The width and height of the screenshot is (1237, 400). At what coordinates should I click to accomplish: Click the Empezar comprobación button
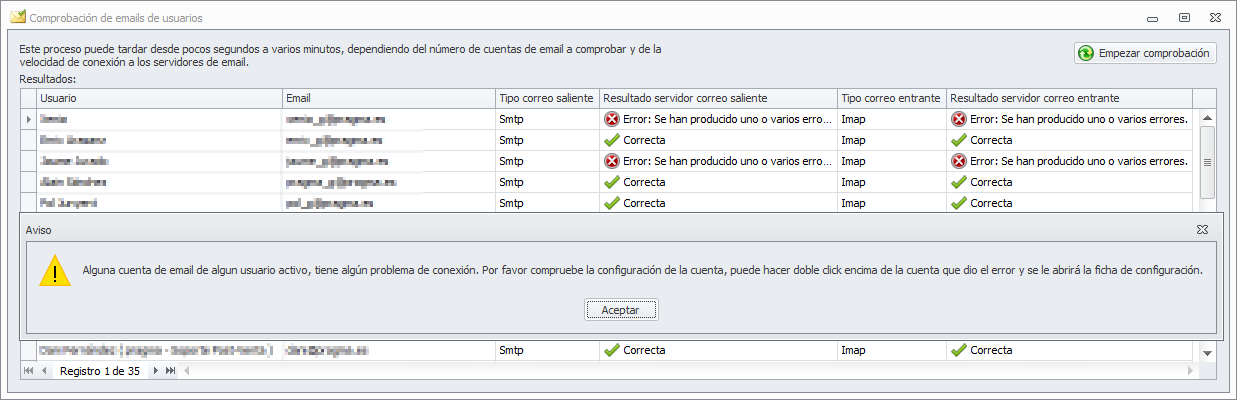[1145, 53]
